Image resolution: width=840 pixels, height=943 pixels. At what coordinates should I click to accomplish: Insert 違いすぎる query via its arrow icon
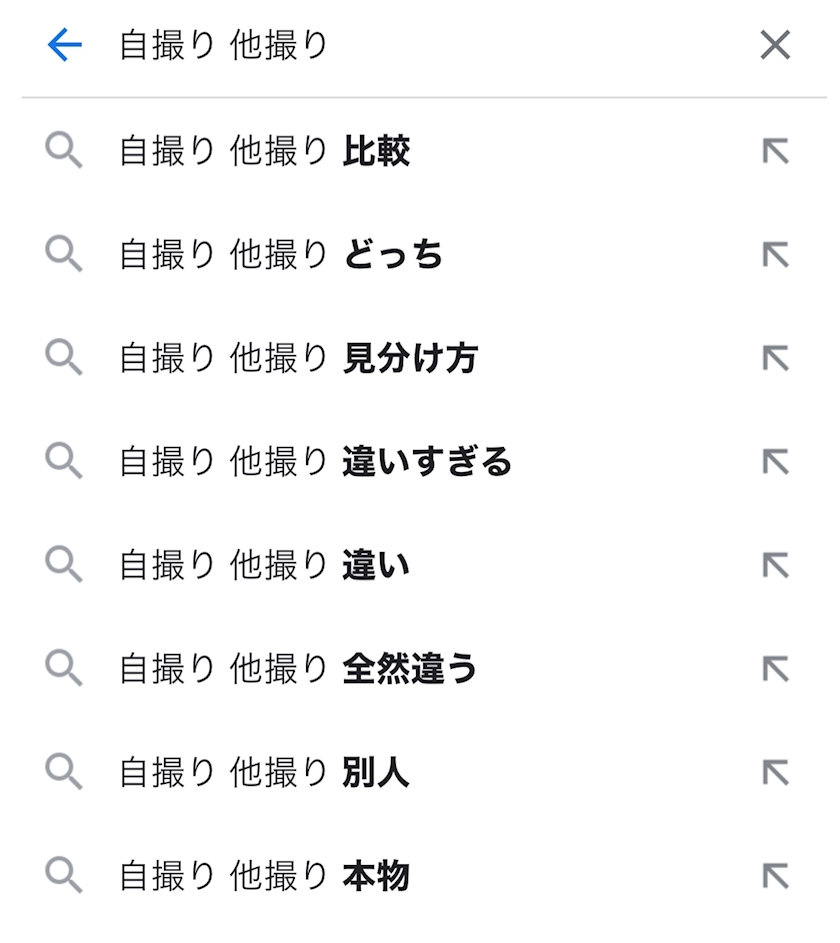(775, 462)
